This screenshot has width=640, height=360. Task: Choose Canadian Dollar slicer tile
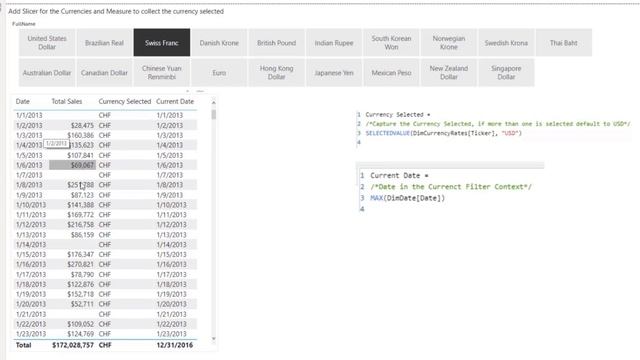(104, 73)
